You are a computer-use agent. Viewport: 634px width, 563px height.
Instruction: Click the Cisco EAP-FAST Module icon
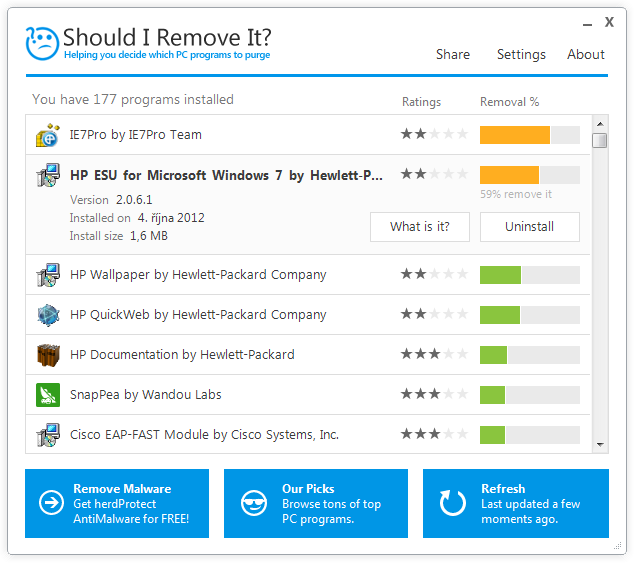[48, 435]
